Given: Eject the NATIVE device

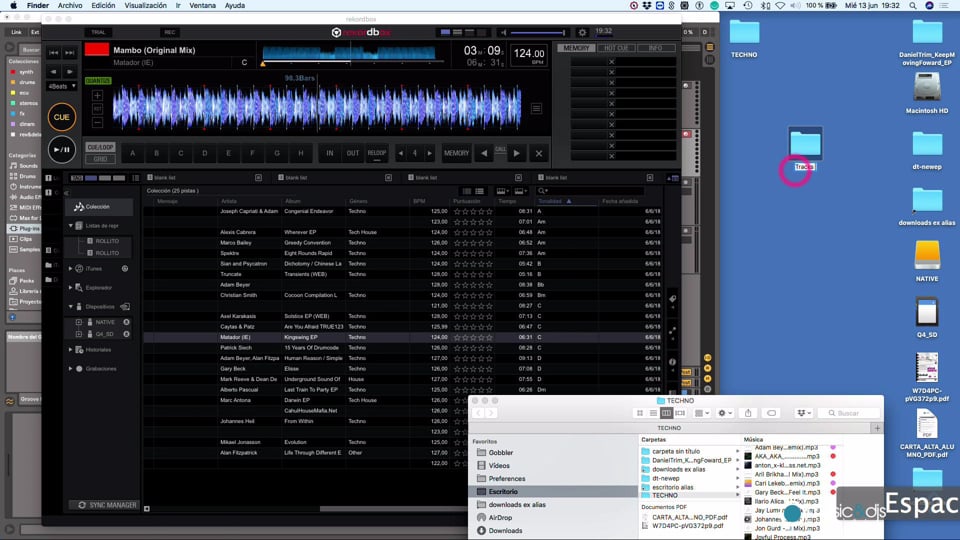Looking at the screenshot, I should pyautogui.click(x=126, y=322).
